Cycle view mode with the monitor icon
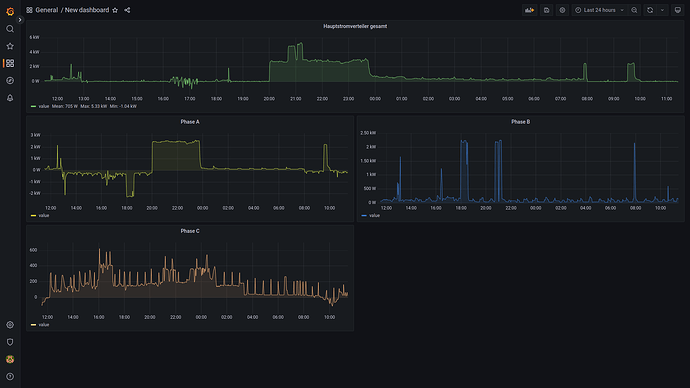Viewport: 690px width, 388px height. pos(678,10)
